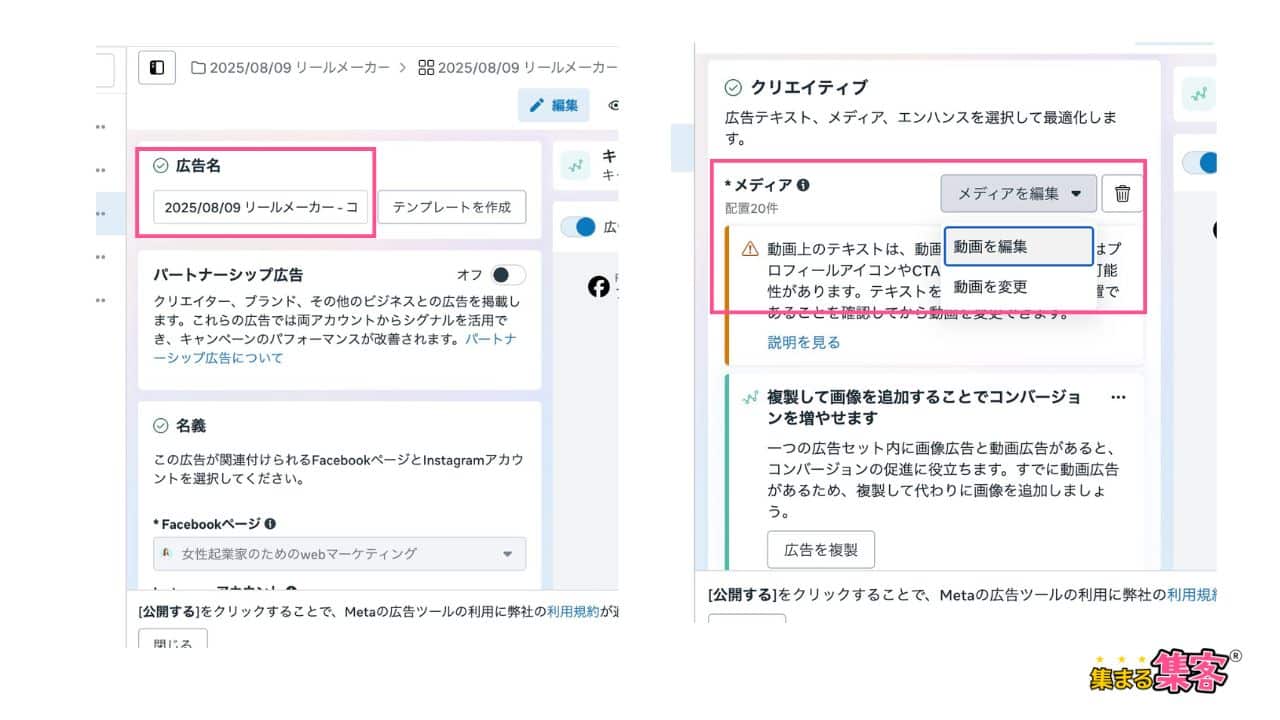Select 動画を変更 from the menu
Screen dimensions: 1280x720
click(990, 287)
